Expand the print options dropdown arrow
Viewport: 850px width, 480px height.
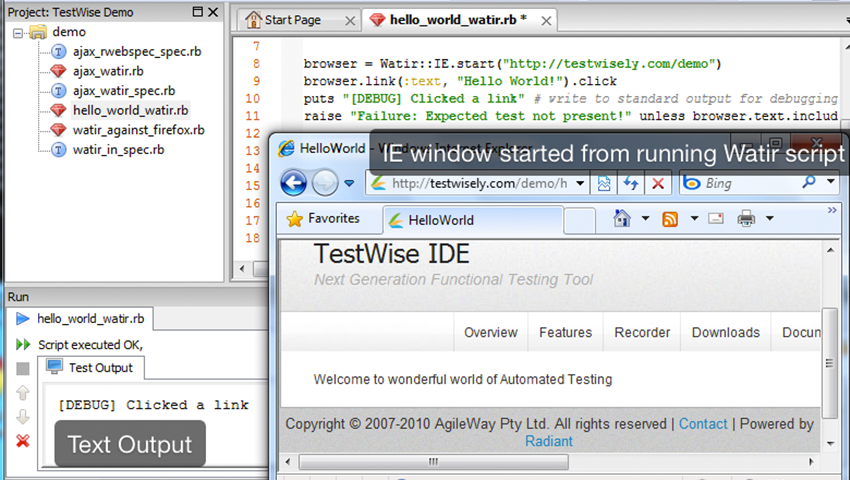tap(769, 219)
